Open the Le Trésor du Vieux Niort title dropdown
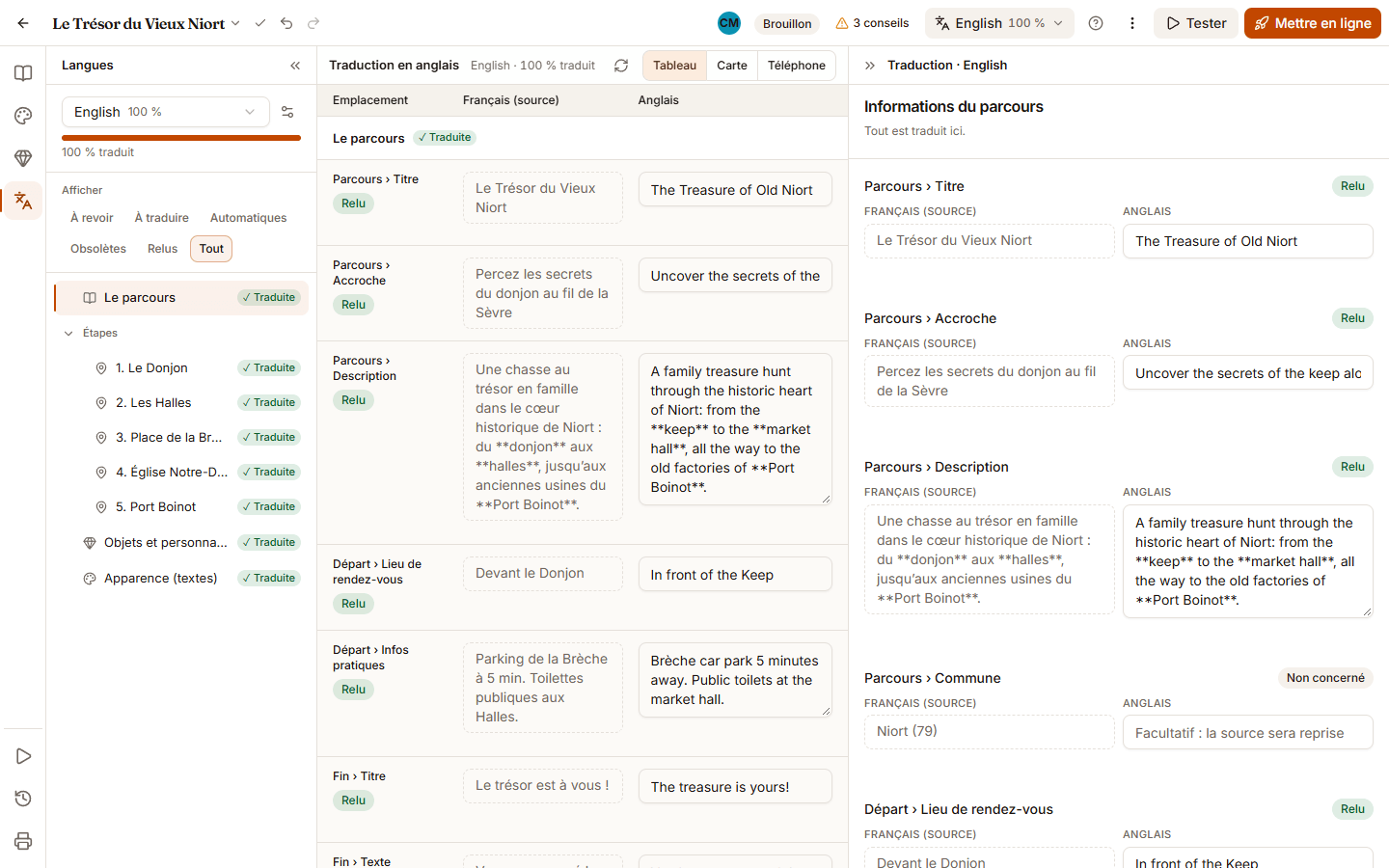1389x868 pixels. (x=146, y=23)
